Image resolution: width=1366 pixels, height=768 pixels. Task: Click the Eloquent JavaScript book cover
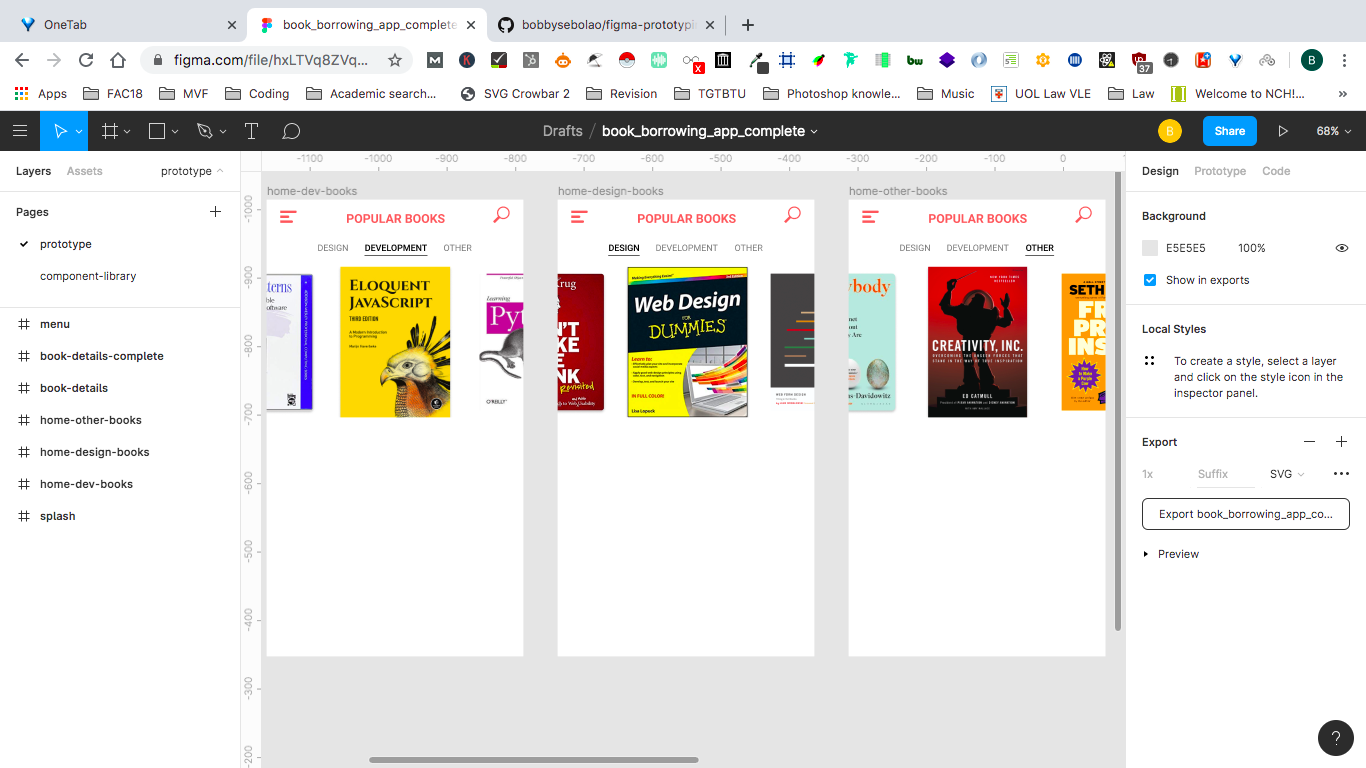(x=395, y=342)
